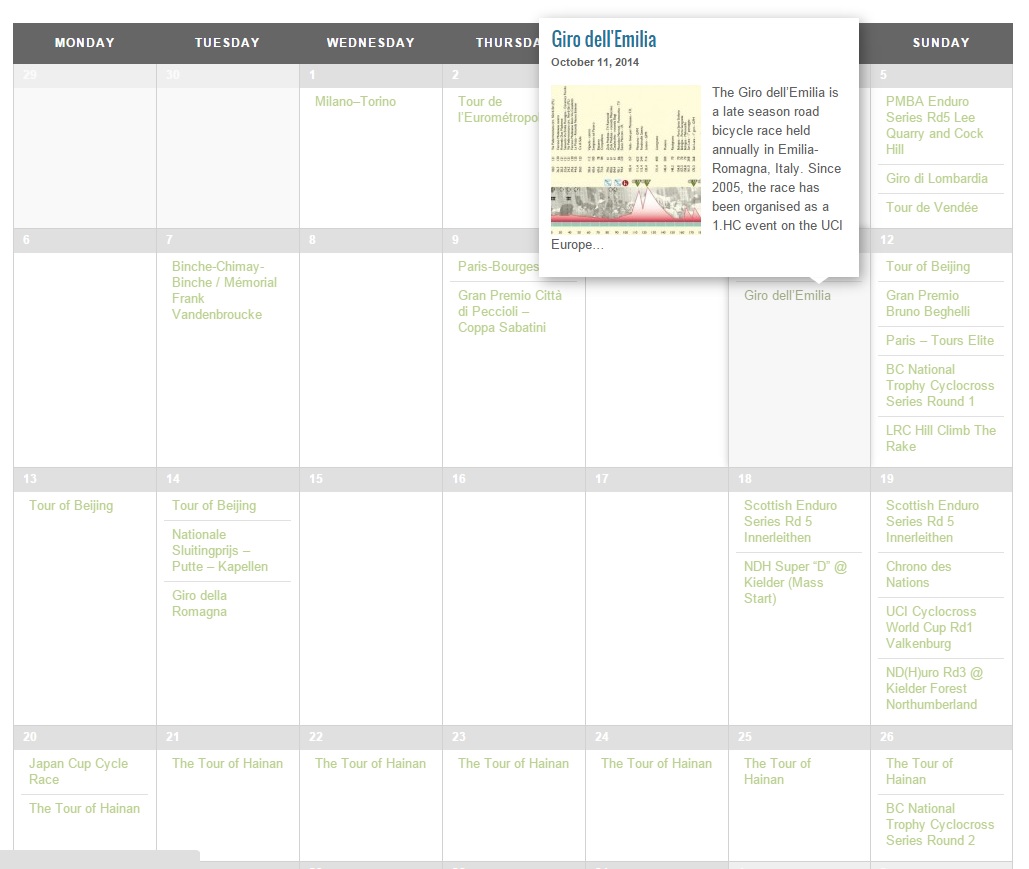Screen dimensions: 1029x869
Task: Open the Paris-Bourges event
Action: (498, 267)
